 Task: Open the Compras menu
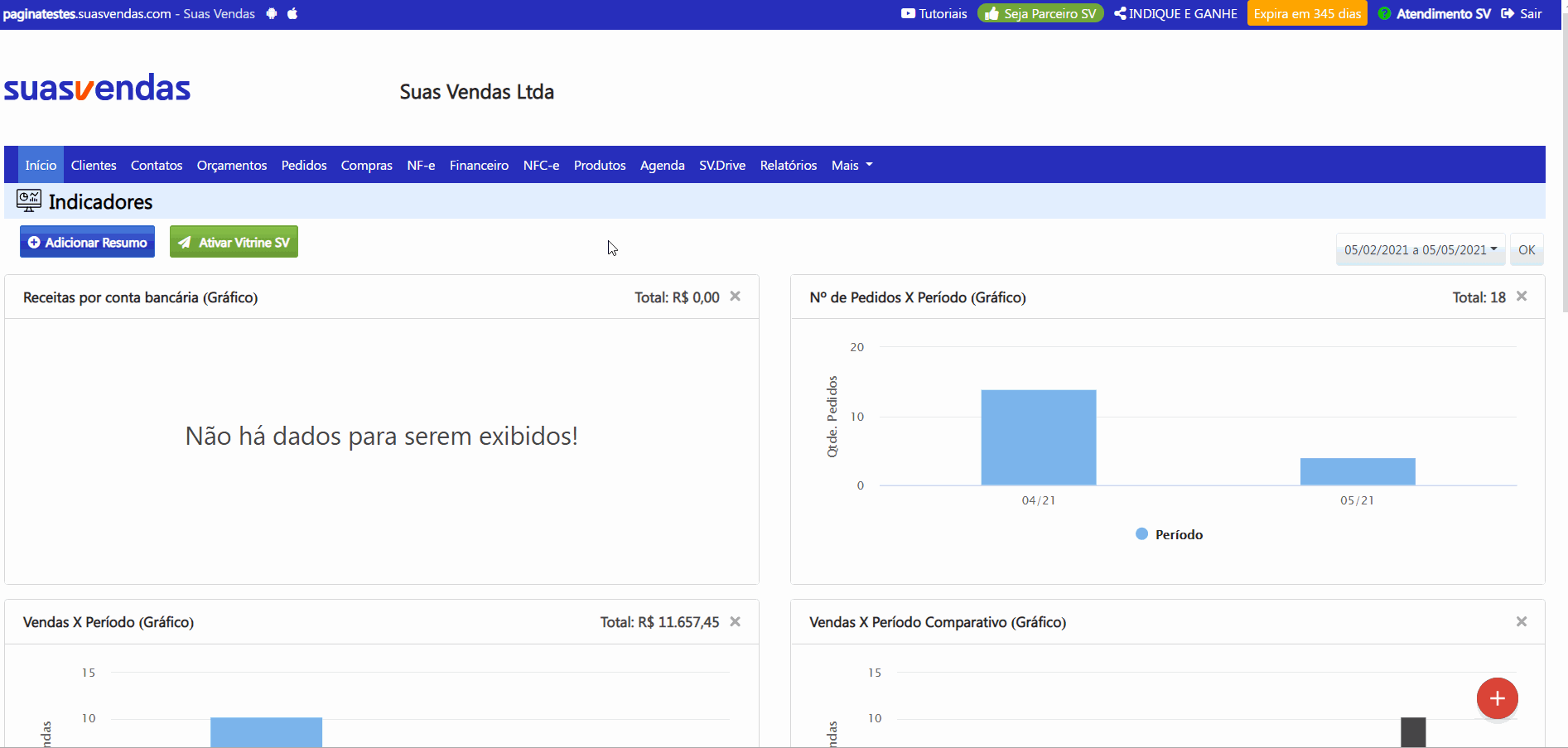tap(367, 165)
